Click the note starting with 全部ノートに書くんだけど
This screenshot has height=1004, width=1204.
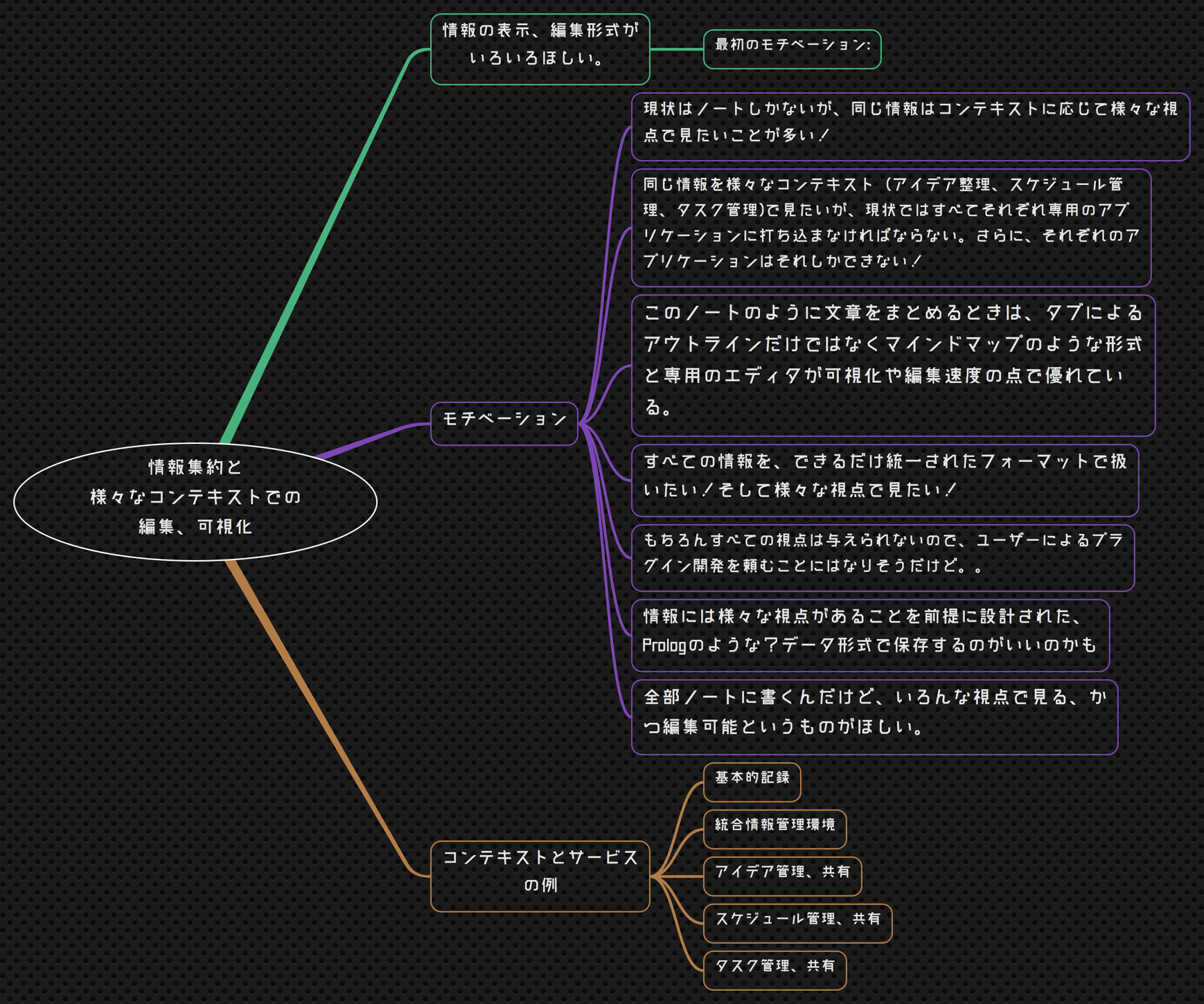coord(875,717)
